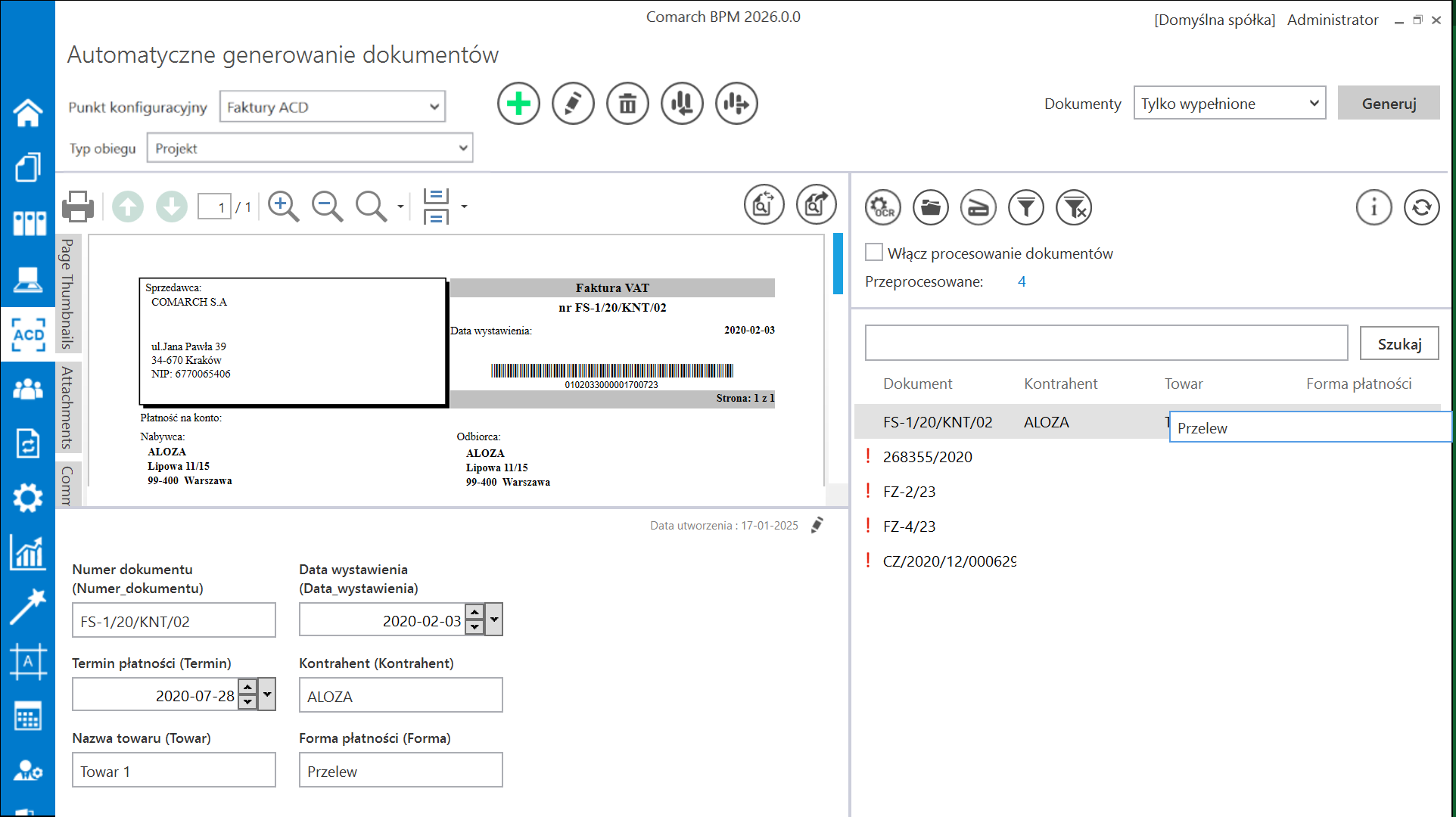Open the ACD module in the sidebar
1456x817 pixels.
click(28, 334)
